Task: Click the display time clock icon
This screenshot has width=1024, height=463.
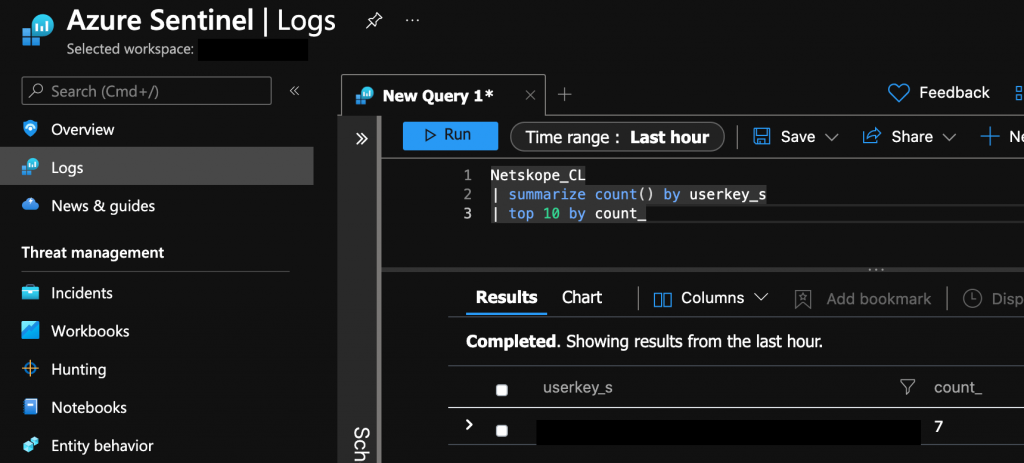Action: (x=972, y=298)
